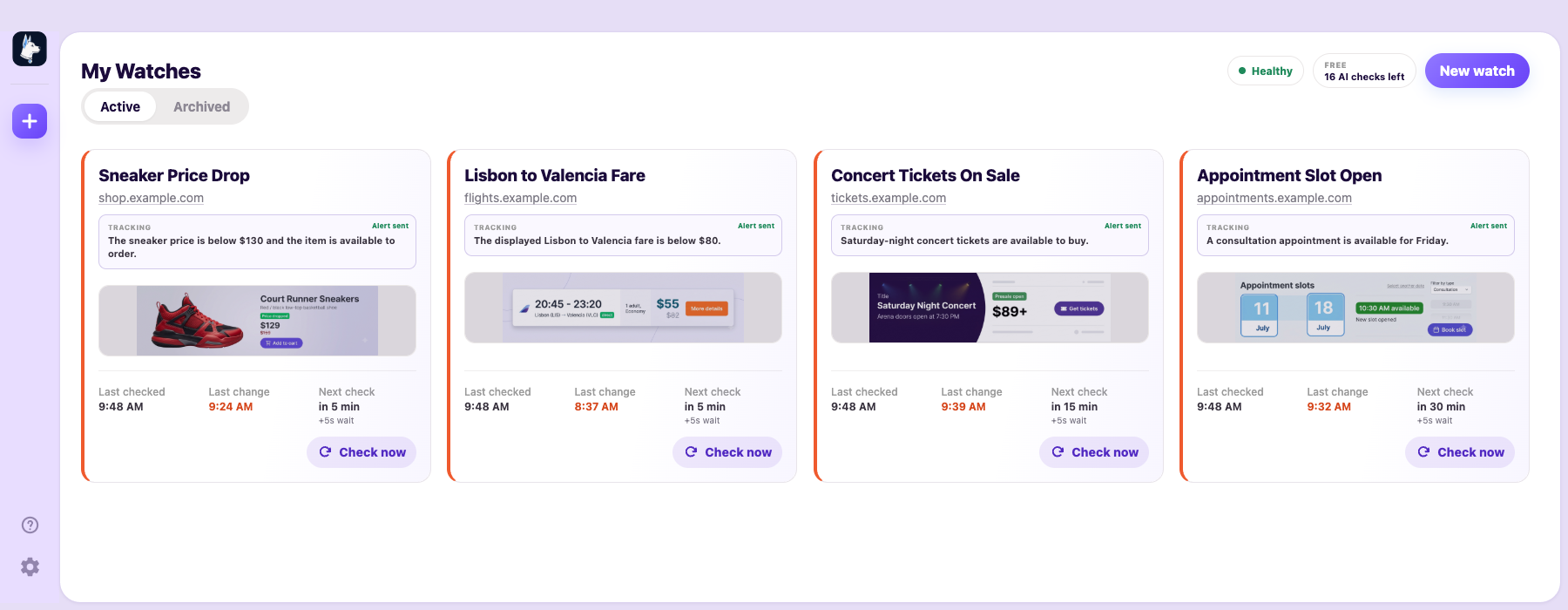
Task: Open the shop.example.com link
Action: point(151,198)
